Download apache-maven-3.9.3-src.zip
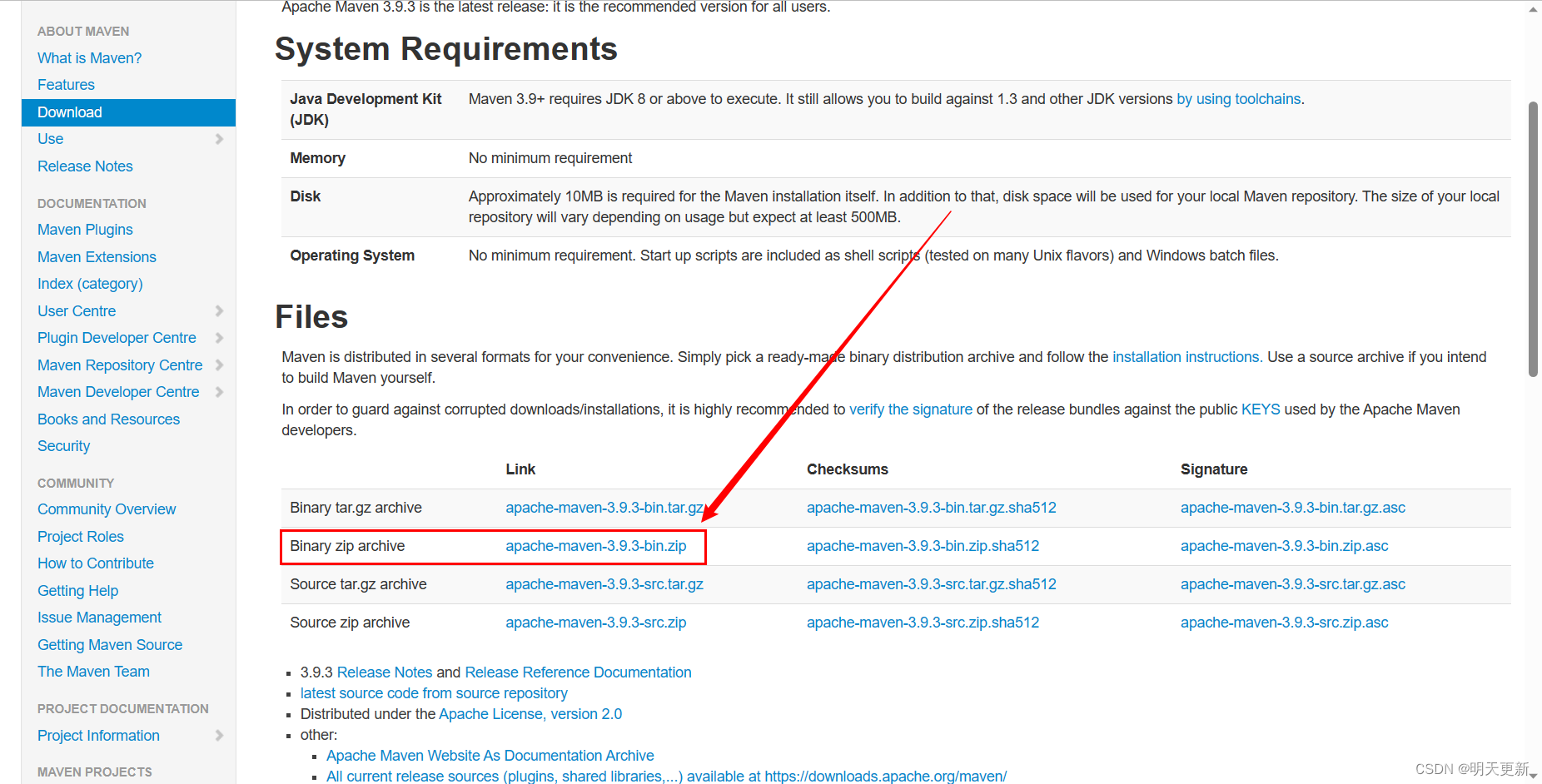This screenshot has width=1542, height=784. pyautogui.click(x=596, y=623)
